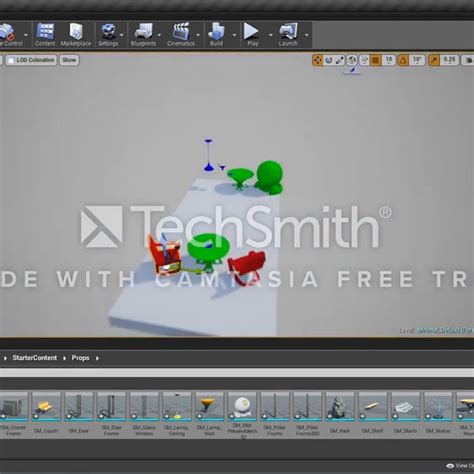474x474 pixels.
Task: Select the SM_Rock asset thumbnail
Action: point(340,406)
